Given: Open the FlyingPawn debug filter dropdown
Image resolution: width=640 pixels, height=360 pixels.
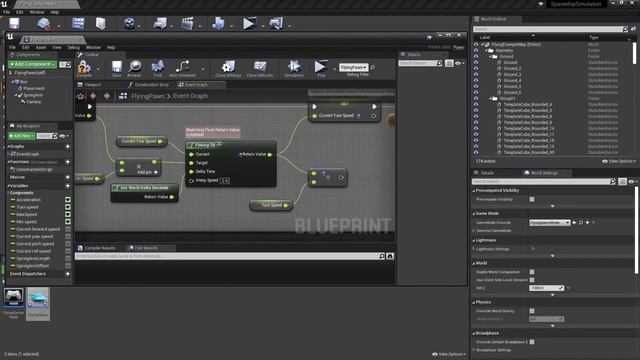Looking at the screenshot, I should coord(353,67).
